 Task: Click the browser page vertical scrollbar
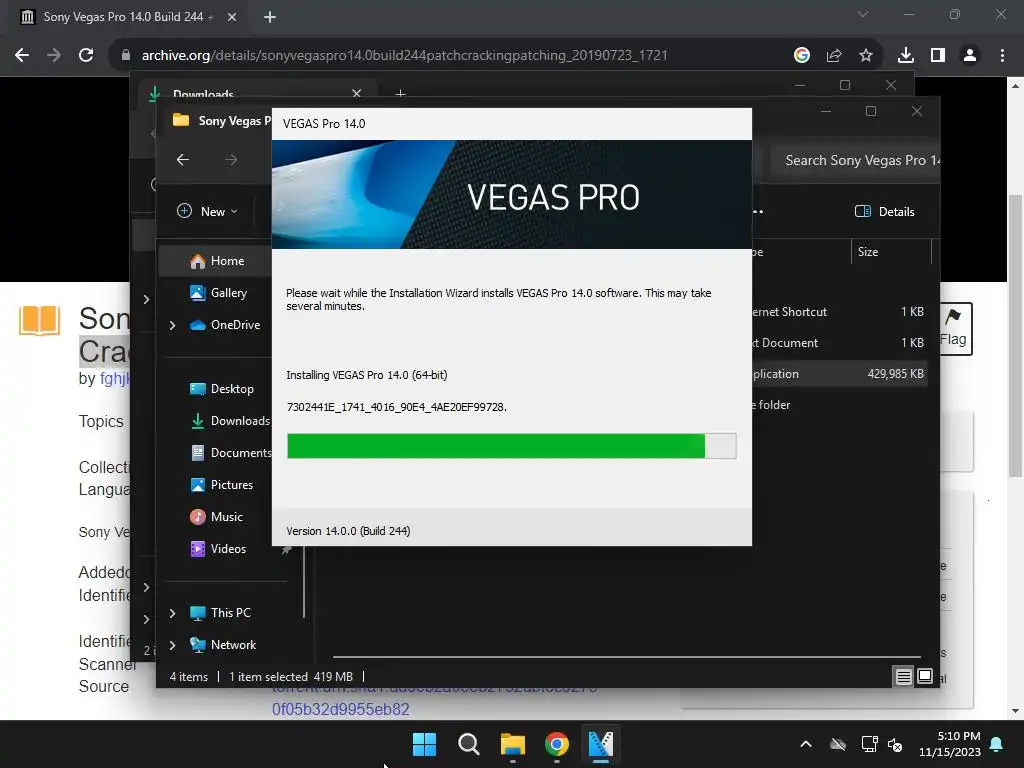point(1015,336)
